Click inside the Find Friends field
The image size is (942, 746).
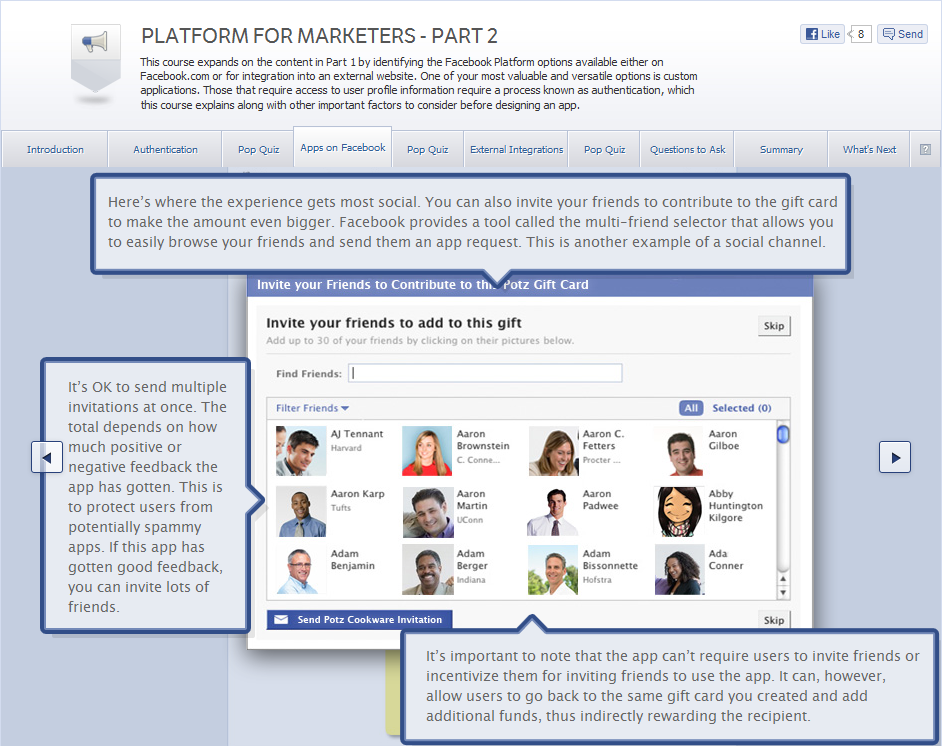(x=485, y=373)
